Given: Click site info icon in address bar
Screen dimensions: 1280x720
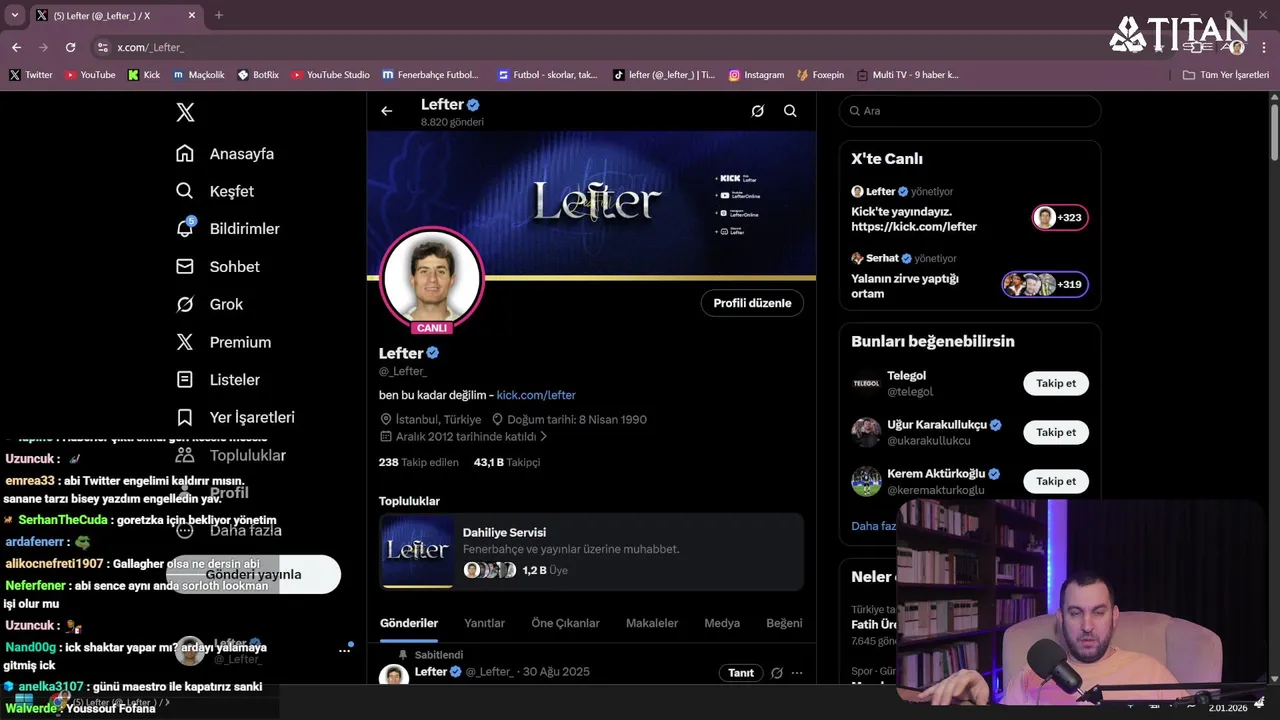Looking at the screenshot, I should coord(102,47).
